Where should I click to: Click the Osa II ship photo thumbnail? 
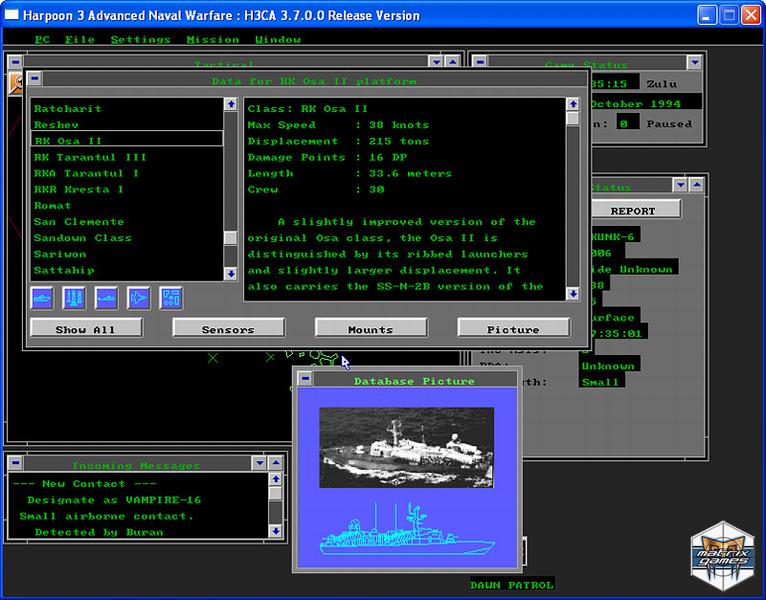tap(406, 447)
